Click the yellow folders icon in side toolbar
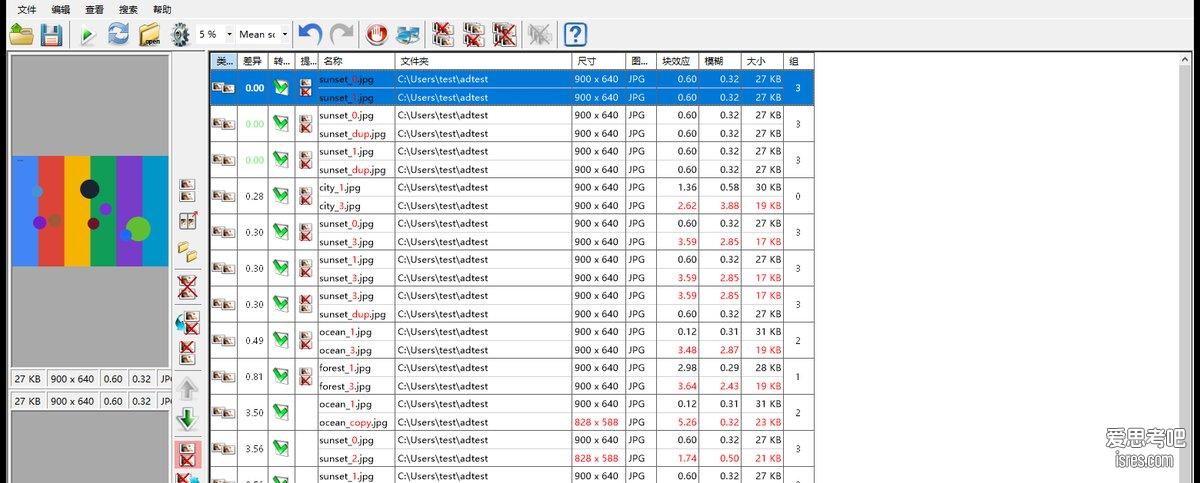Viewport: 1200px width, 483px height. pyautogui.click(x=187, y=251)
